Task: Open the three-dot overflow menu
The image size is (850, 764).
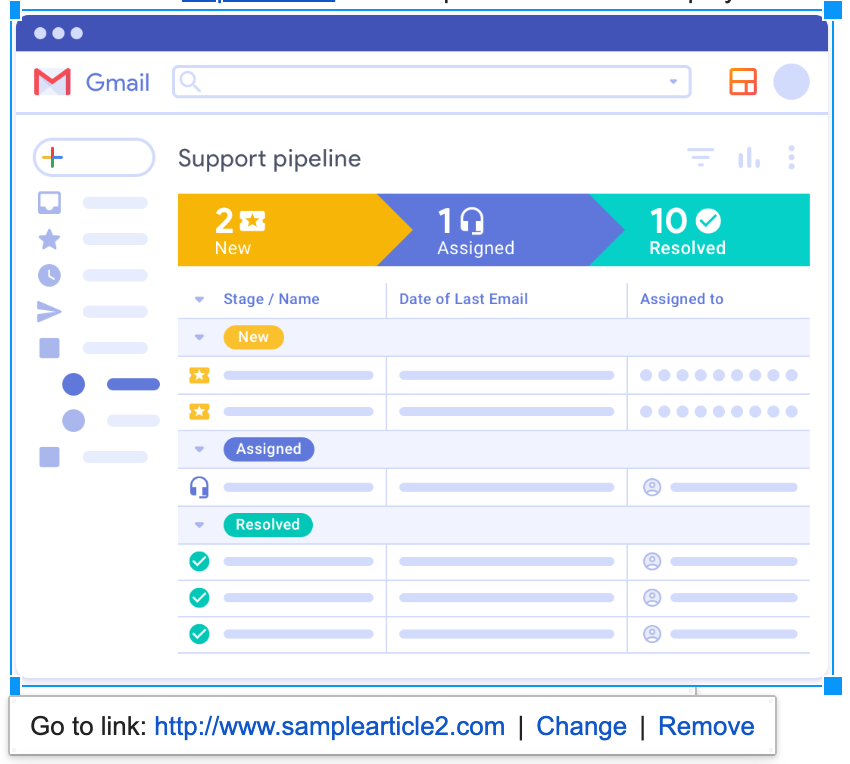Action: point(792,157)
